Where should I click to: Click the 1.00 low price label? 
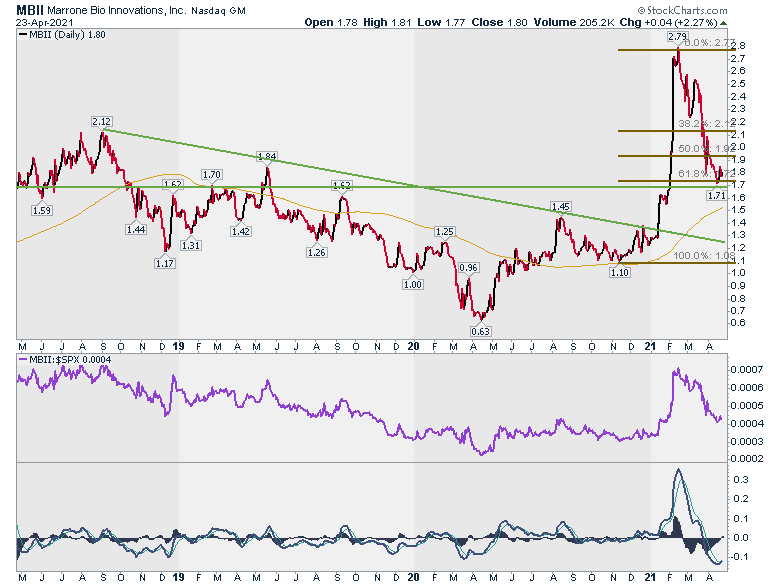(x=413, y=285)
